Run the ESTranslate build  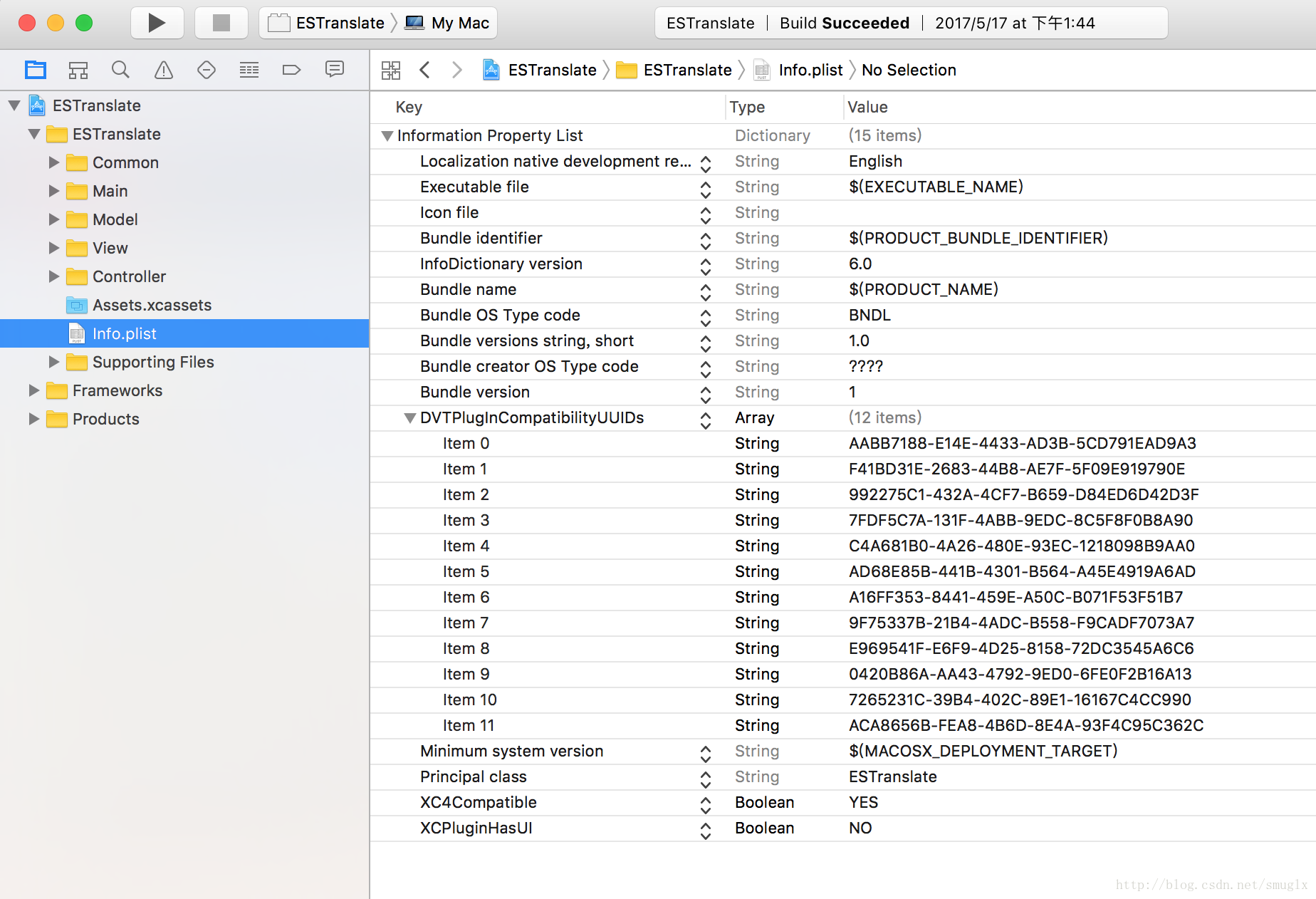pyautogui.click(x=157, y=23)
